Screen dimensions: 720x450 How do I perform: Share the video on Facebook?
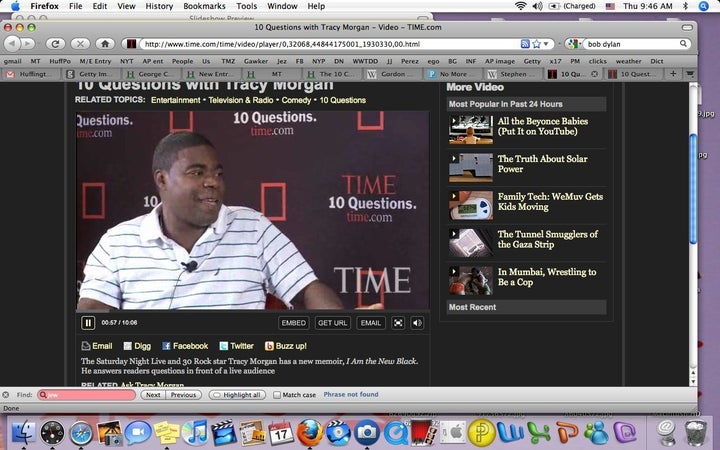[x=185, y=346]
